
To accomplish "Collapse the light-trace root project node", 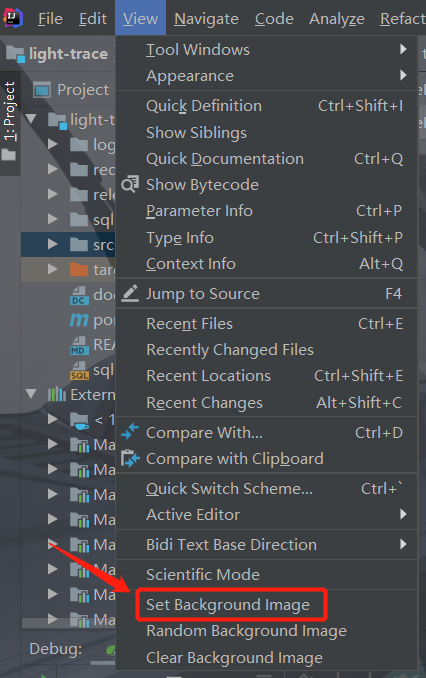I will point(31,118).
